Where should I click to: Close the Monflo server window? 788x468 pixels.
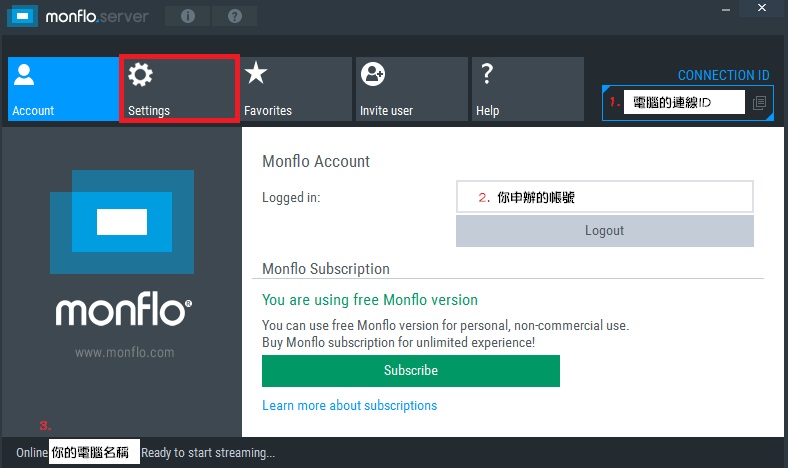(762, 9)
